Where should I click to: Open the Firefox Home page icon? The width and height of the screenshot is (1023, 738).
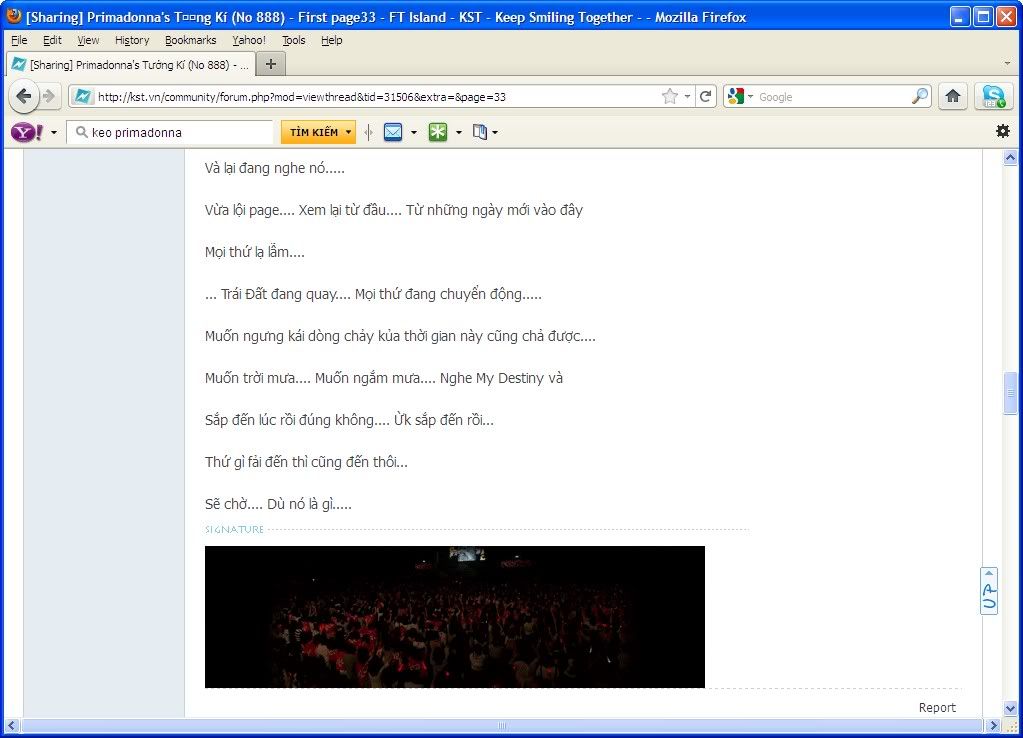click(953, 97)
